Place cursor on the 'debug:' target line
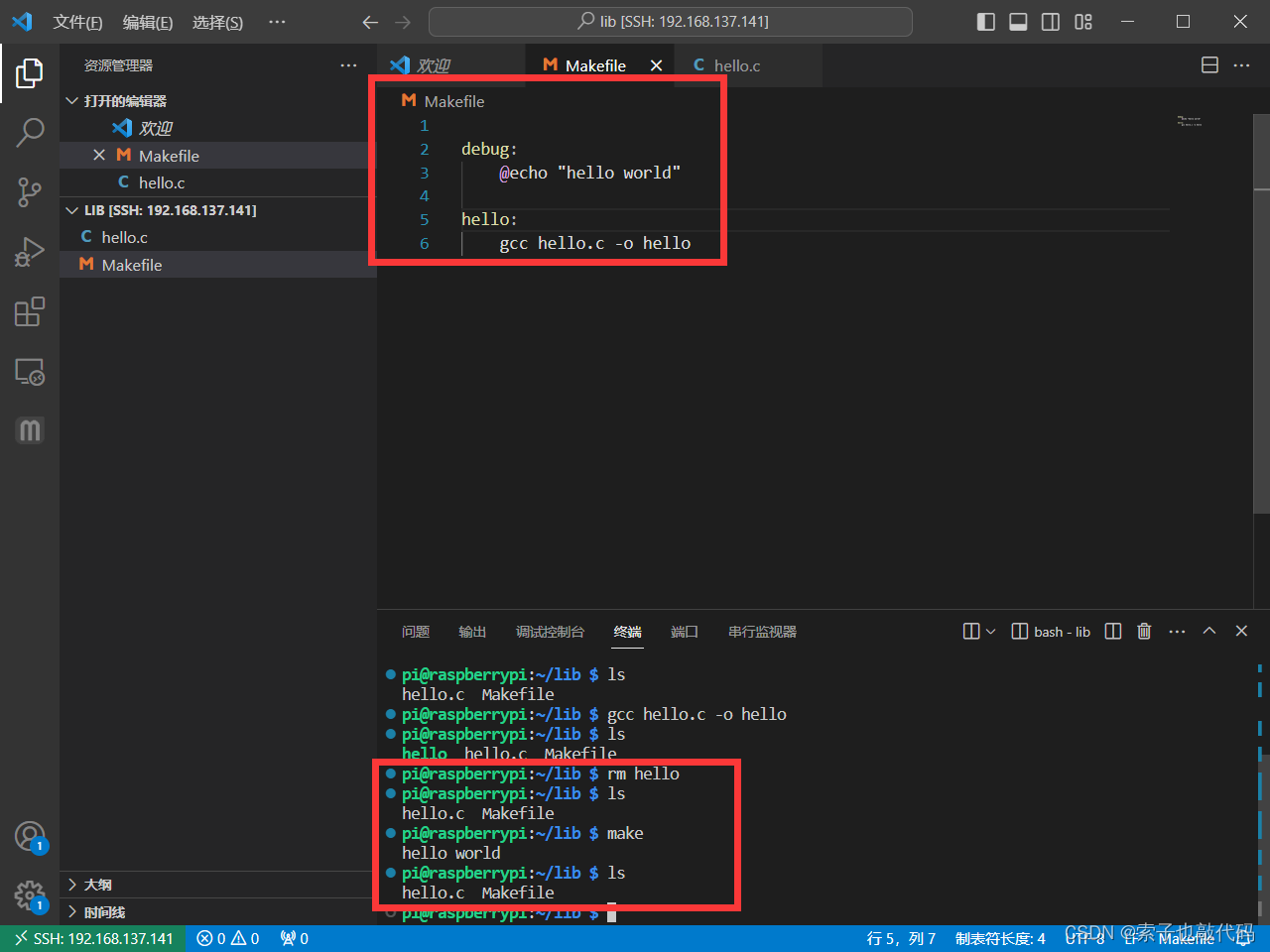 pos(489,149)
